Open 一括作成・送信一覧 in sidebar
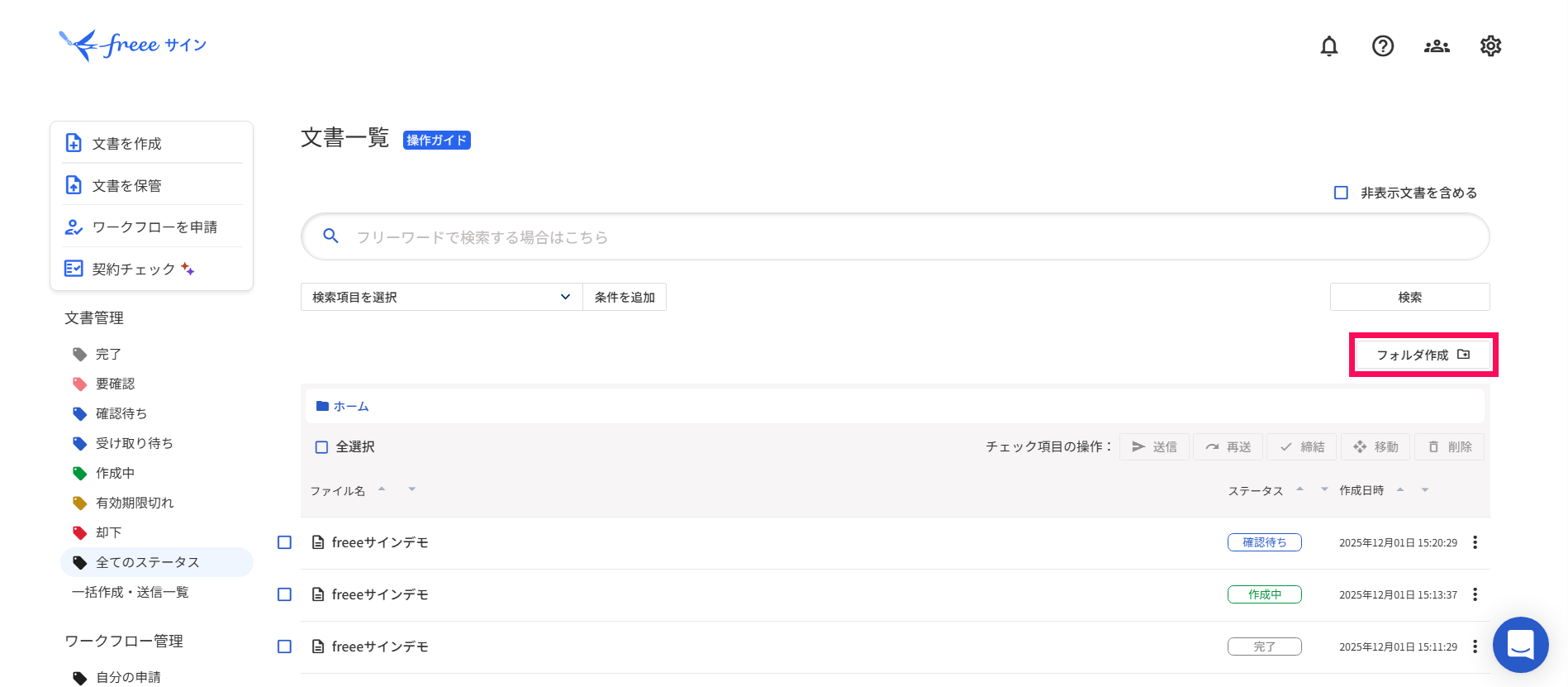The height and width of the screenshot is (687, 1568). point(131,592)
